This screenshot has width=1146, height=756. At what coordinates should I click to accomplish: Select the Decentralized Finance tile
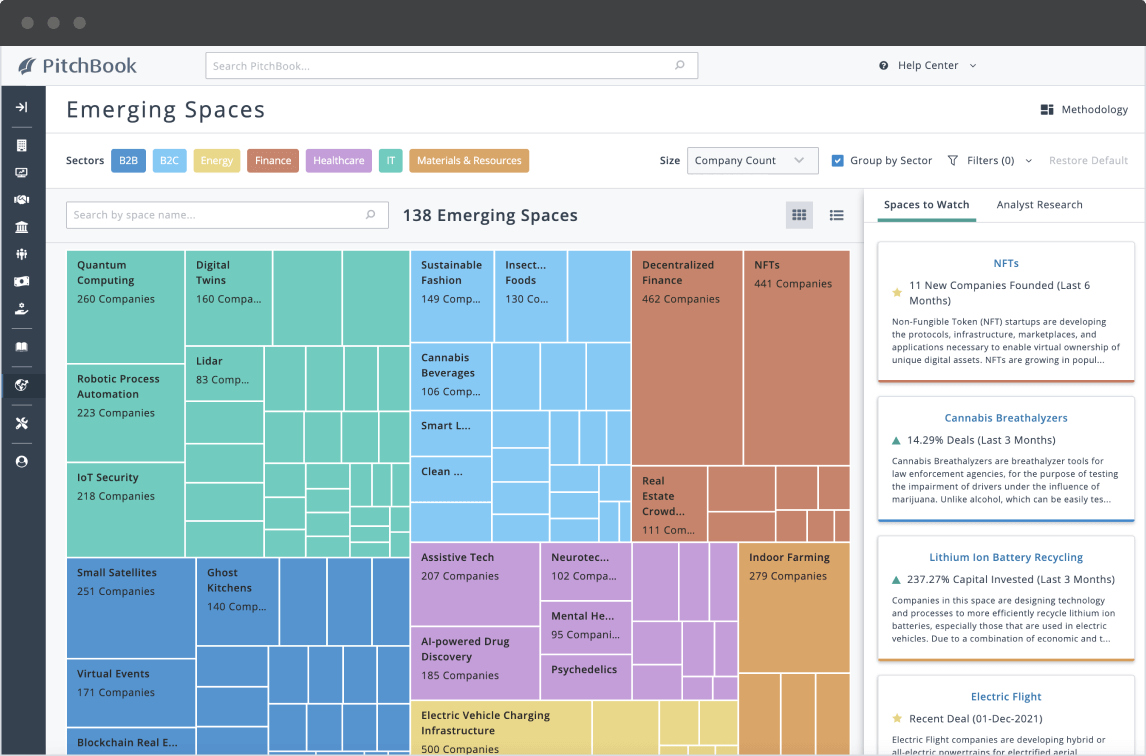coord(687,358)
